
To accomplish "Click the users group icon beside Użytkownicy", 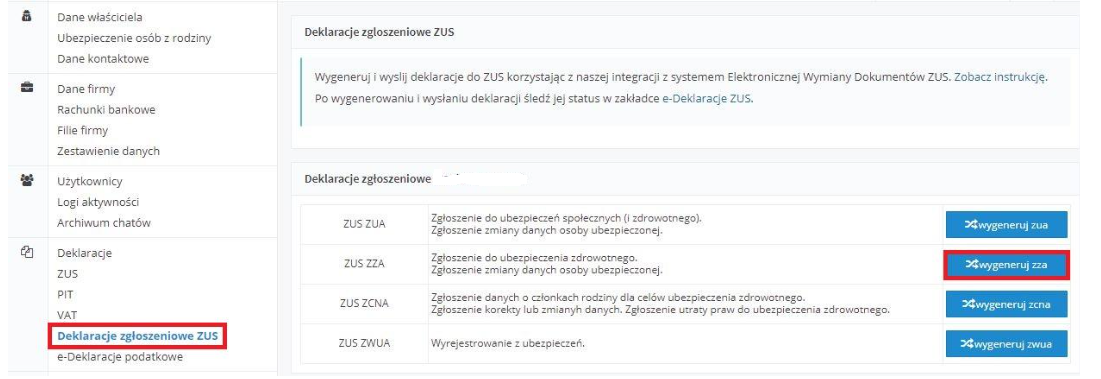I will (27, 180).
